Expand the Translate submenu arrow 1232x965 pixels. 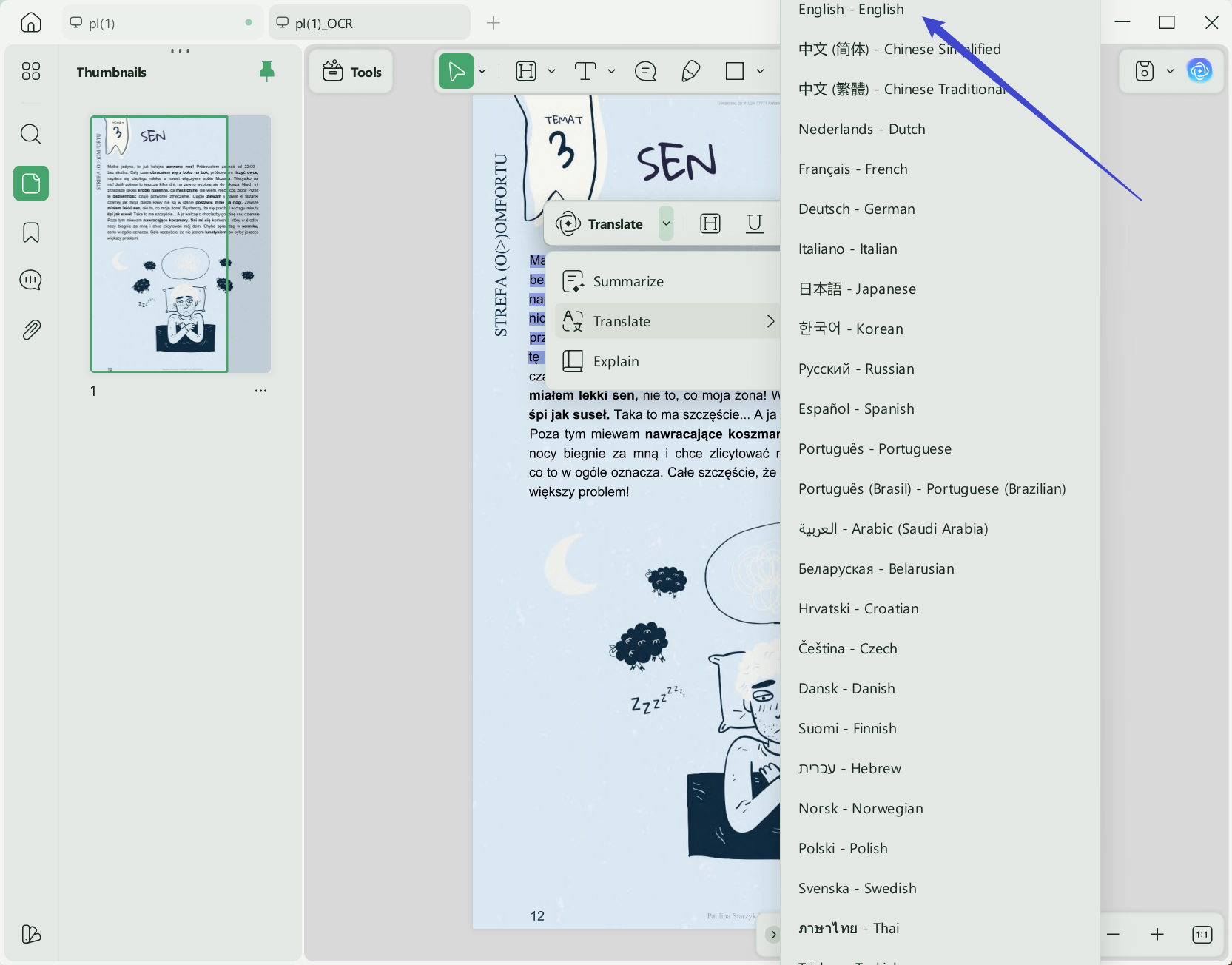click(770, 321)
